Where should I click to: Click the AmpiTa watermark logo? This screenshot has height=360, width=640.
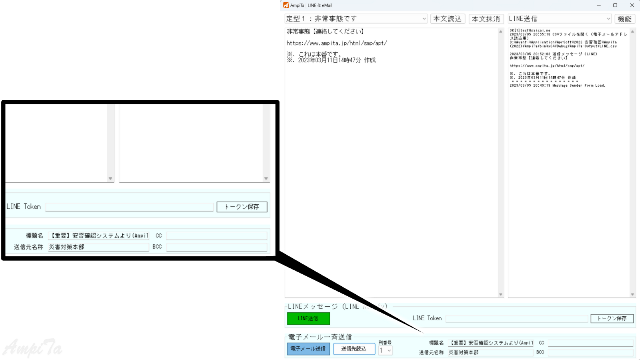point(33,348)
